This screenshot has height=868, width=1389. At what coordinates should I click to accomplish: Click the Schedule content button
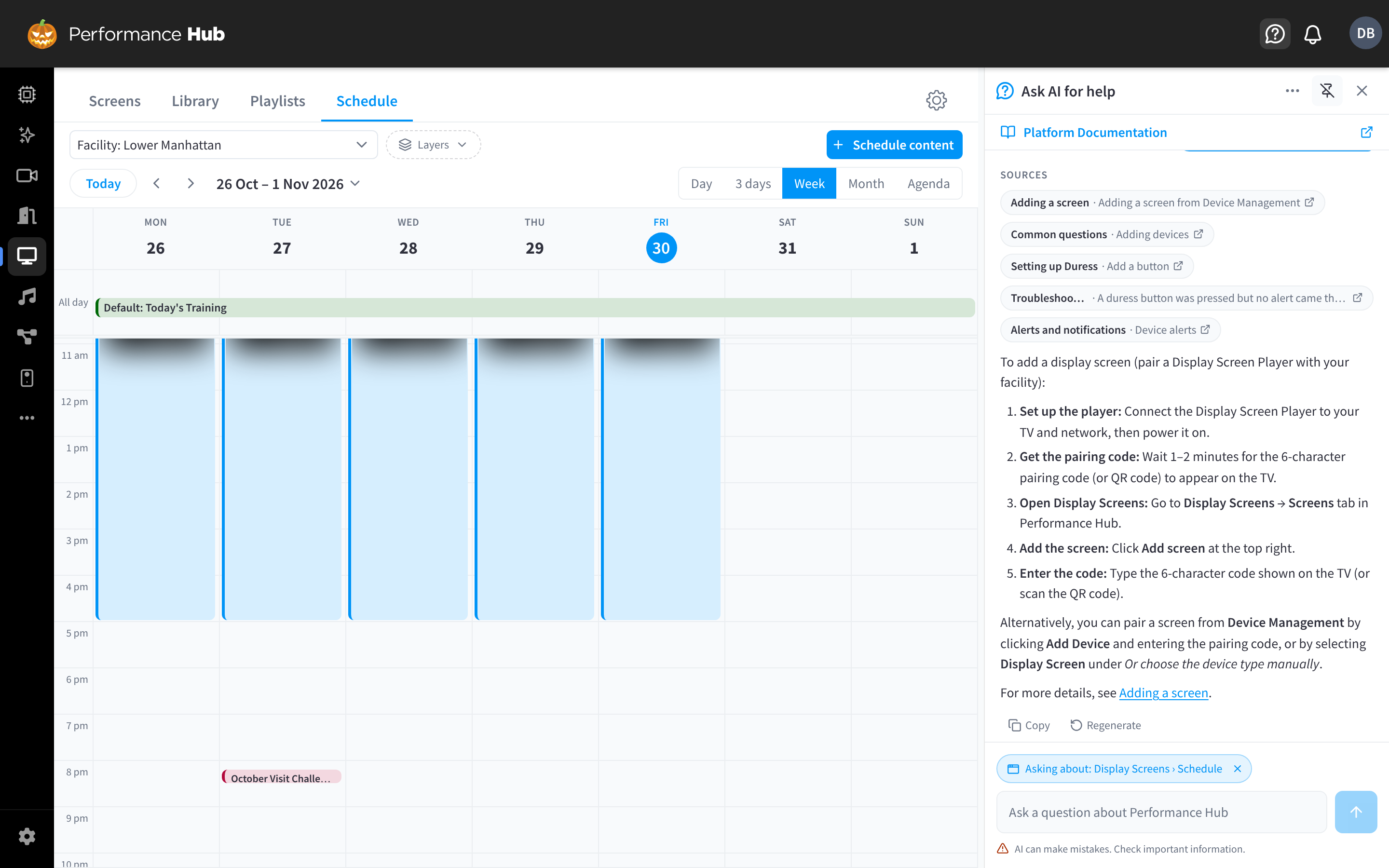point(894,145)
